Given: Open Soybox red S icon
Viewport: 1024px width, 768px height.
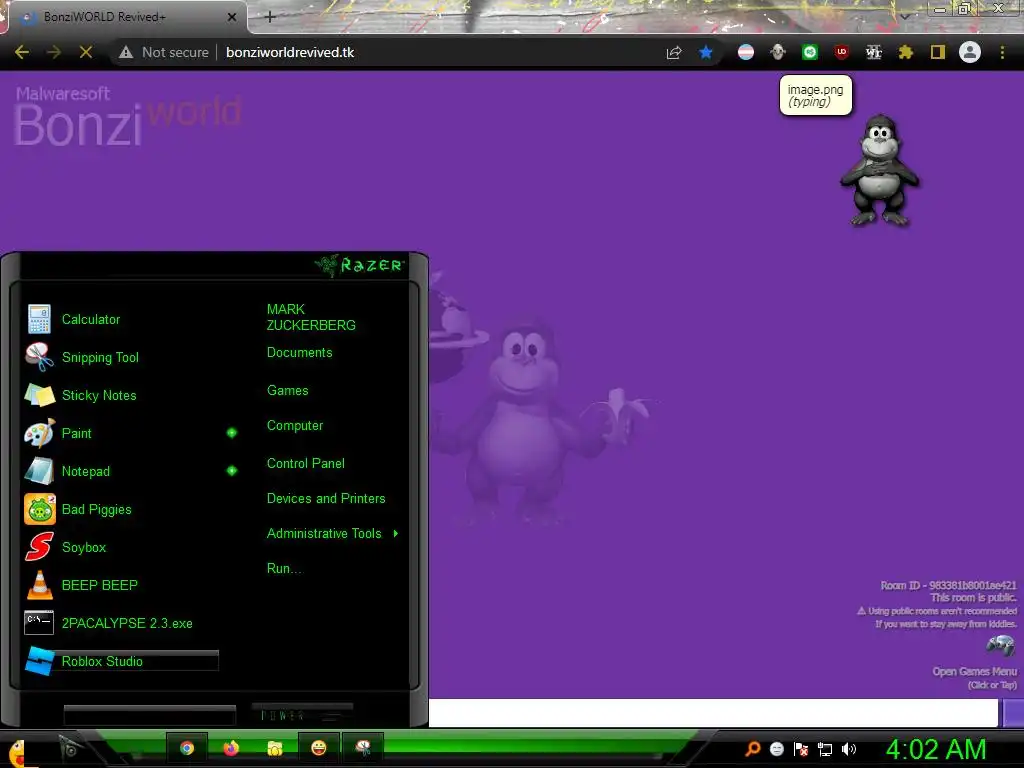Looking at the screenshot, I should point(39,547).
